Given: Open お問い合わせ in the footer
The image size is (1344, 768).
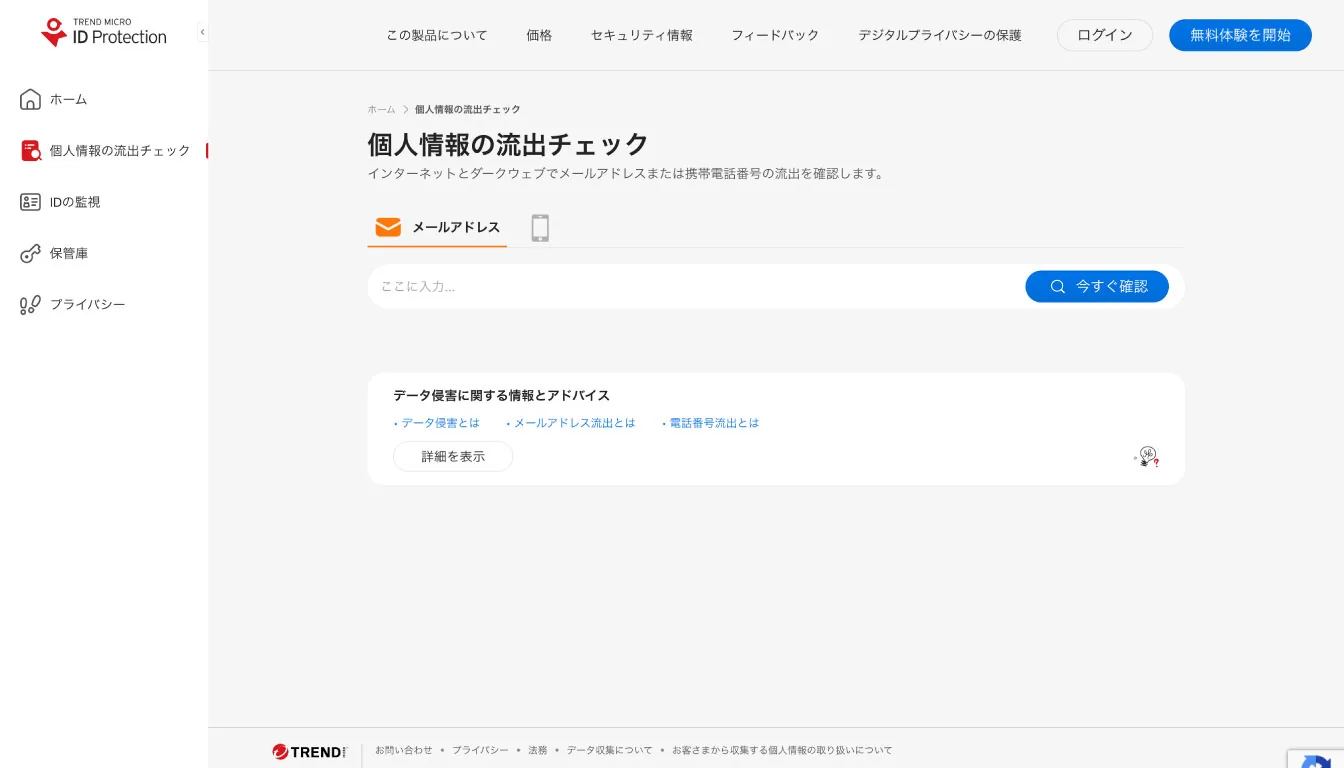Looking at the screenshot, I should (x=404, y=750).
